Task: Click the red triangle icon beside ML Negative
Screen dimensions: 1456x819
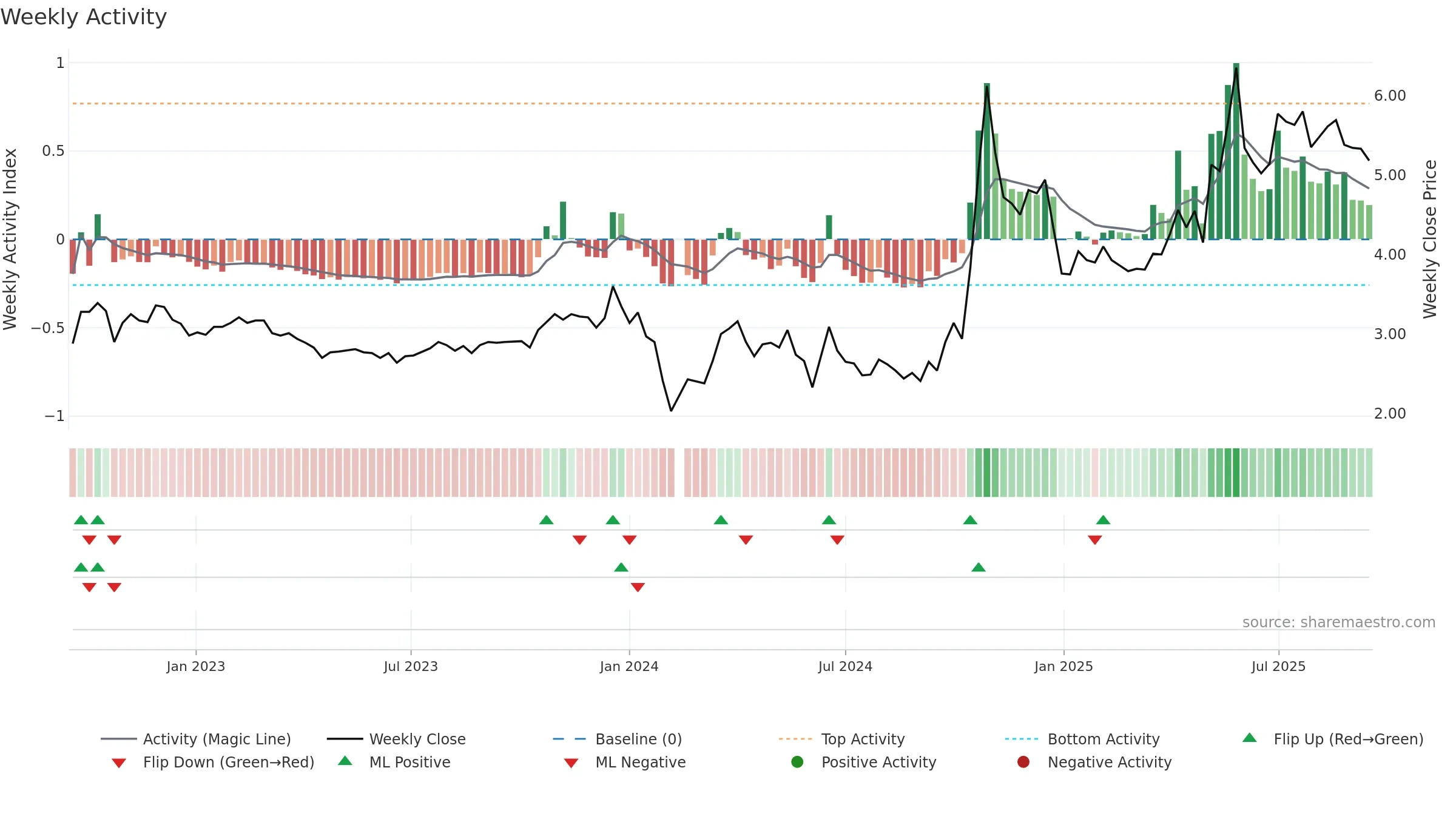Action: click(571, 763)
